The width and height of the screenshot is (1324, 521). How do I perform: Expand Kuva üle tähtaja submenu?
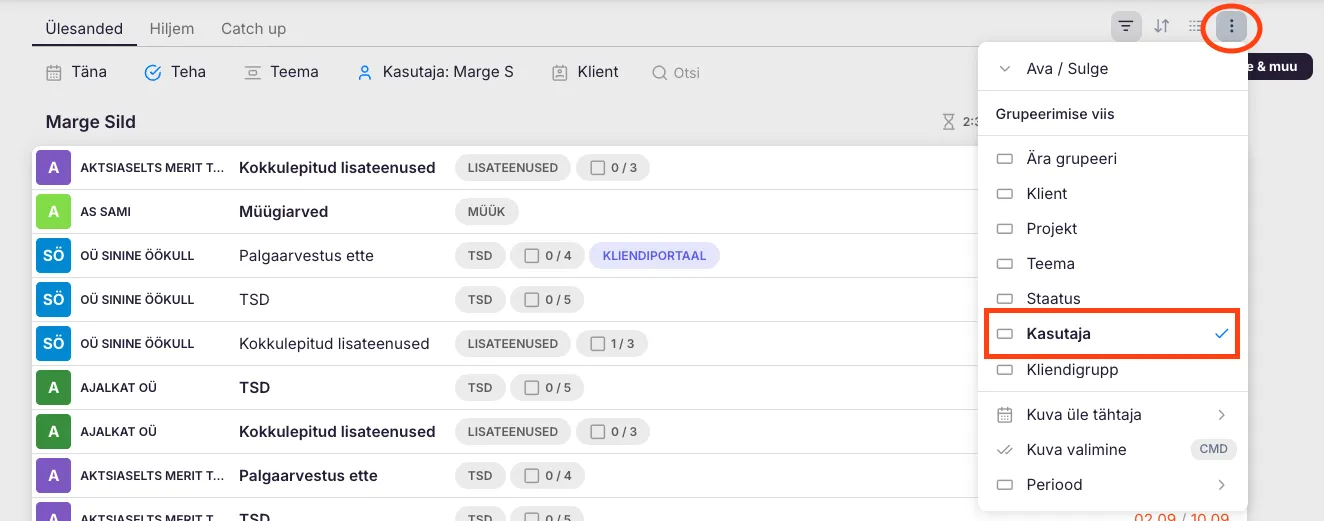(x=1112, y=415)
